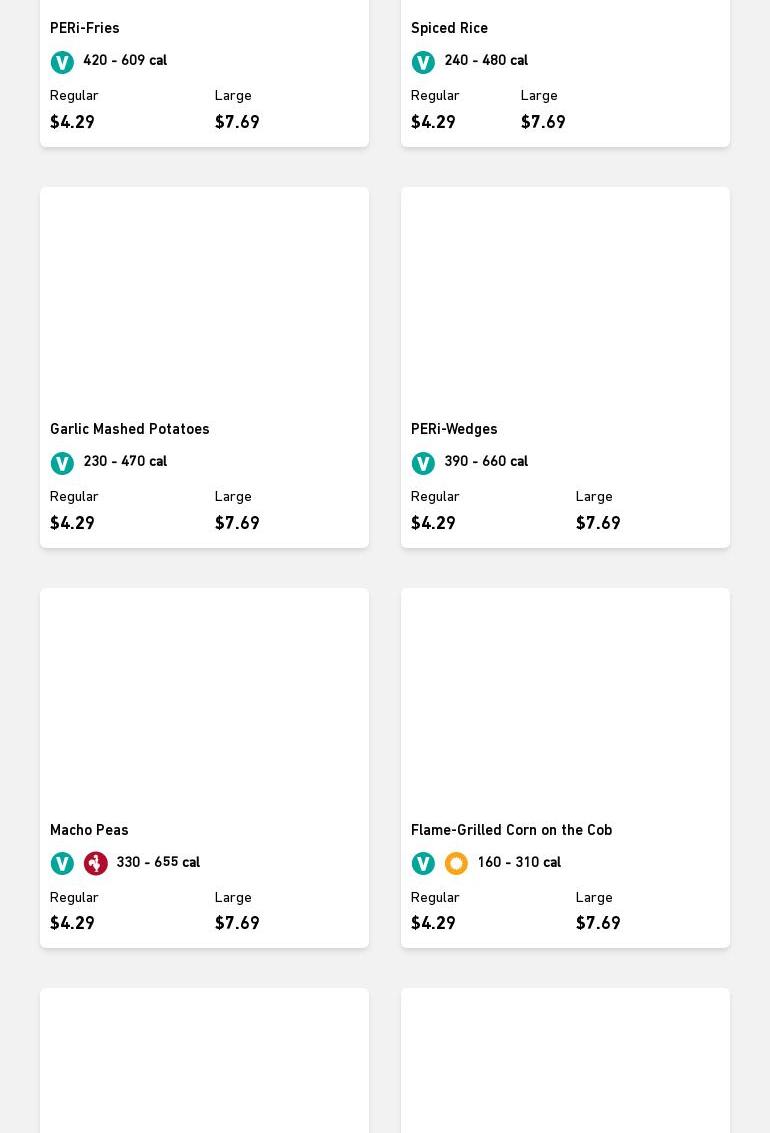This screenshot has height=1133, width=770.
Task: Click the green V icon for Macho Peas
Action: pos(62,863)
